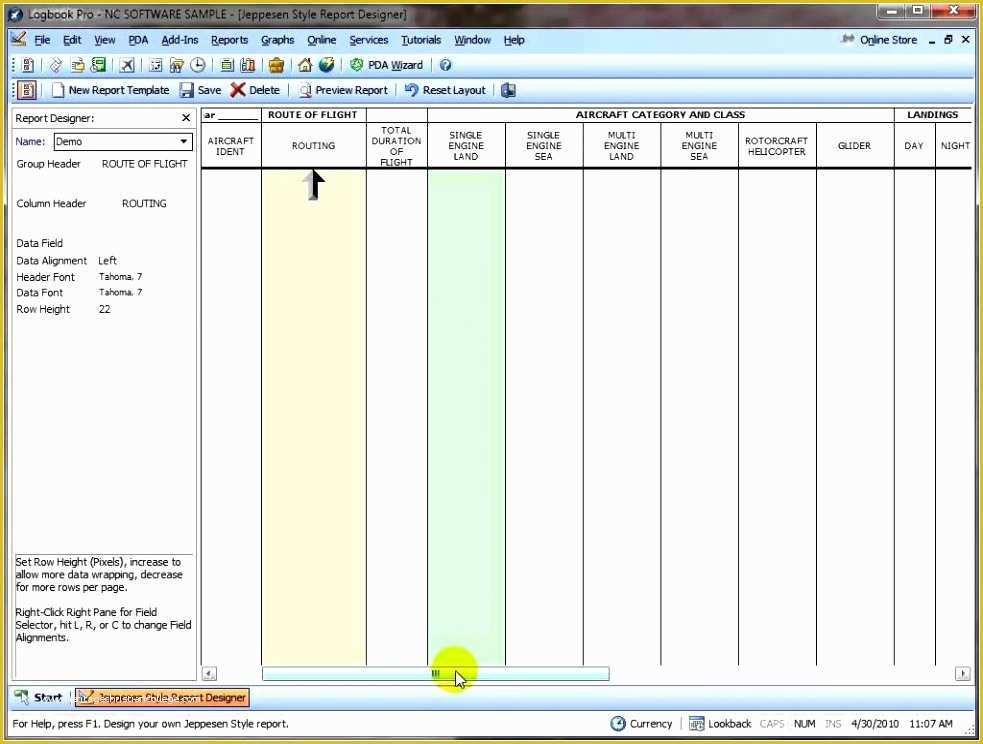Open the PDA menu

[138, 39]
